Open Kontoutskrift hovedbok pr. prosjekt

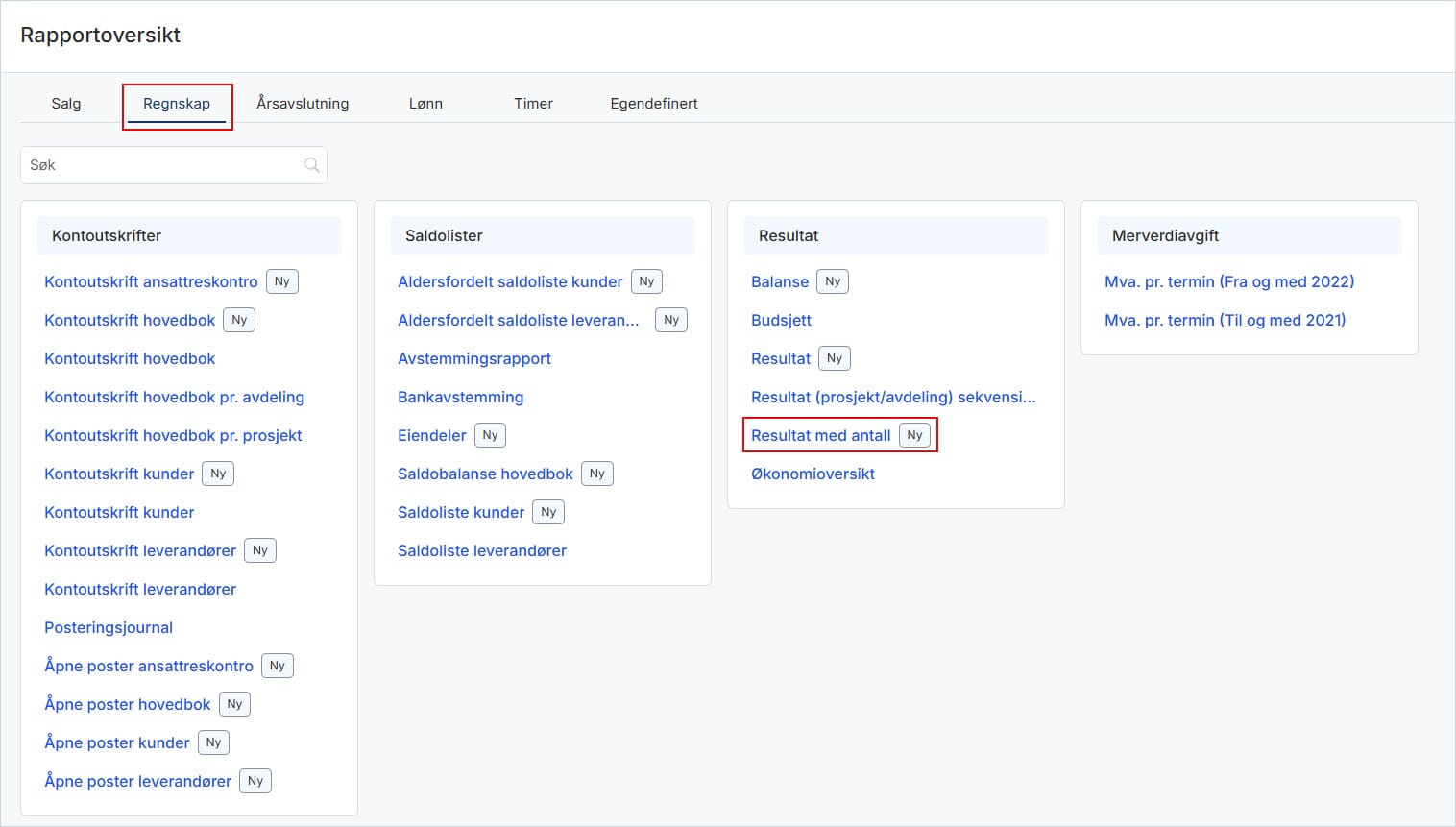pos(173,435)
